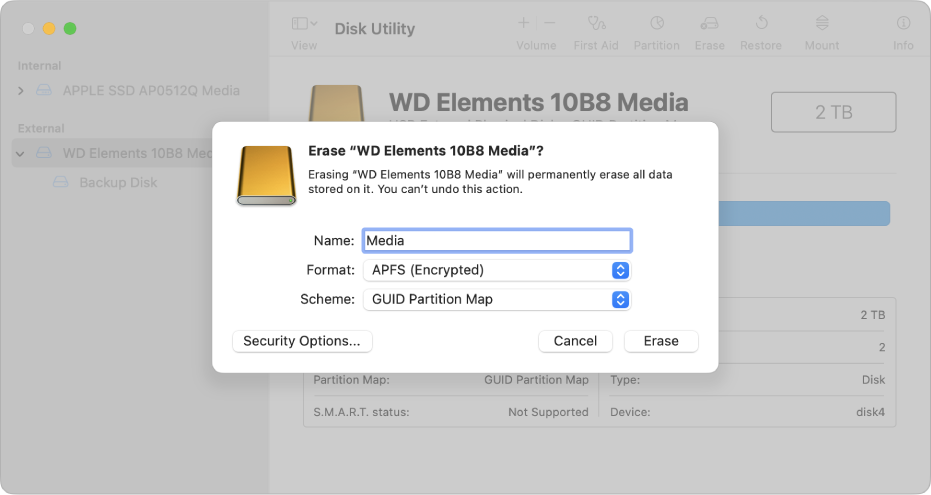The height and width of the screenshot is (495, 931).
Task: Open the Scheme dropdown GUID Partition Map
Action: pos(497,299)
